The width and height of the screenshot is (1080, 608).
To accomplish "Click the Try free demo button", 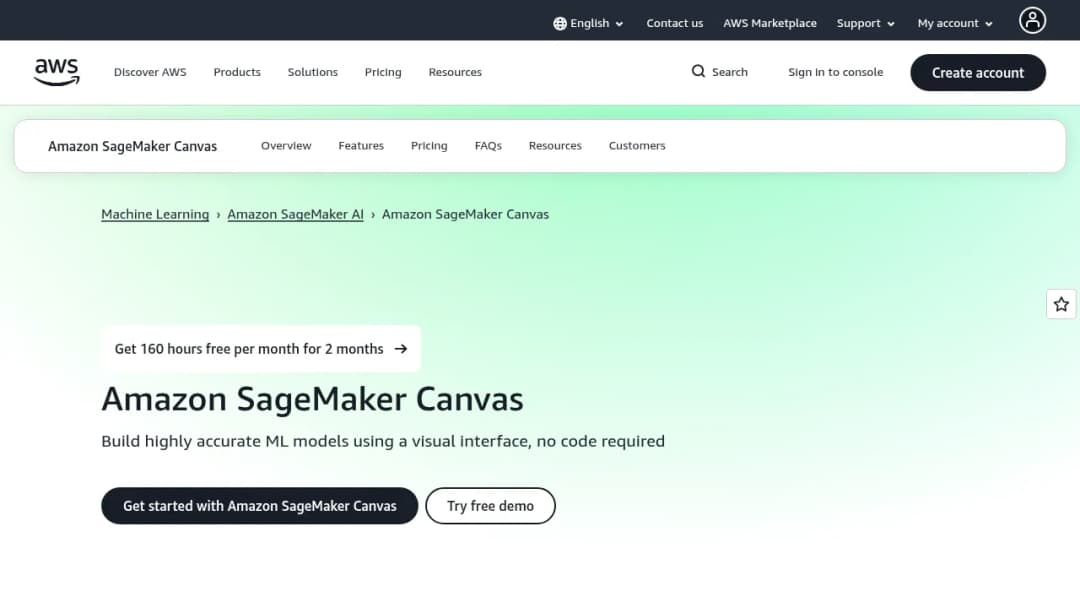I will point(490,505).
